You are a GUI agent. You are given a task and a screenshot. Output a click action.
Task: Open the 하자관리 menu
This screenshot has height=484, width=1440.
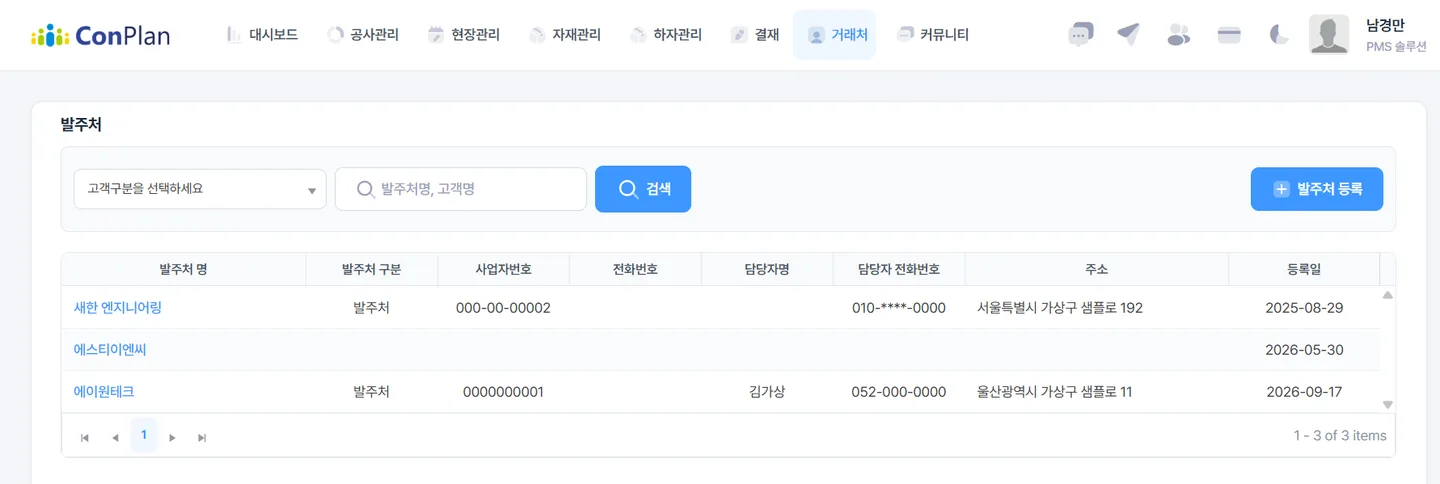666,35
